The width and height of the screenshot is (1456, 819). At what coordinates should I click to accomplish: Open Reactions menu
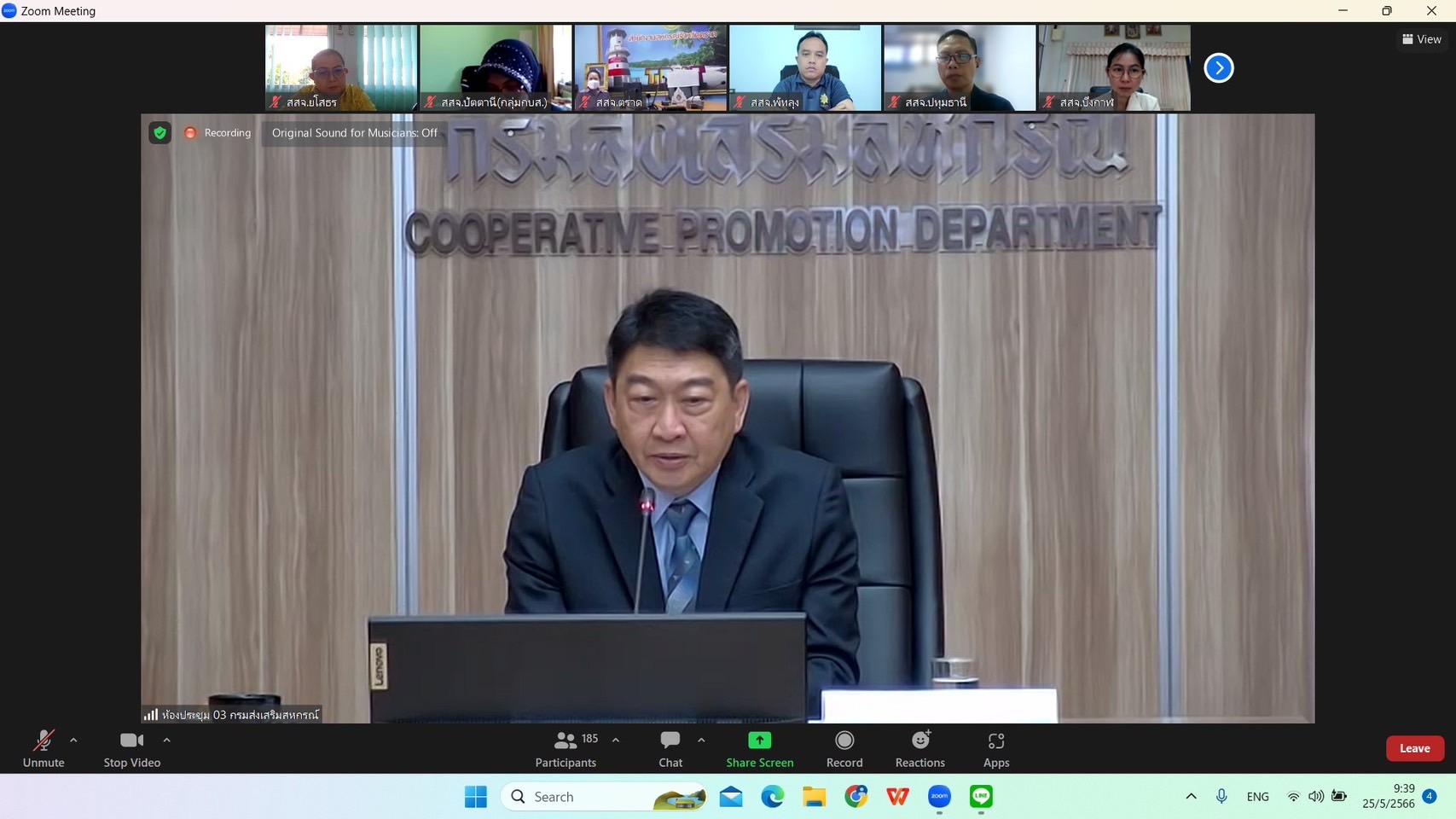[919, 749]
